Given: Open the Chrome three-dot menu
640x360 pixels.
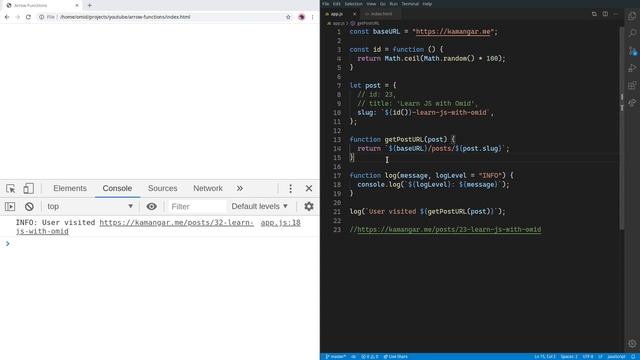Looking at the screenshot, I should coord(312,17).
